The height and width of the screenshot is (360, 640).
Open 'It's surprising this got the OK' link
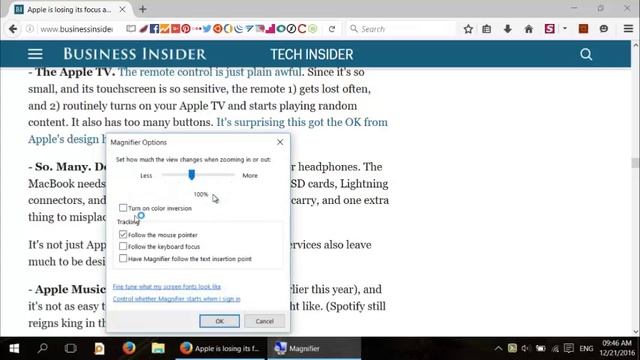pyautogui.click(x=302, y=122)
